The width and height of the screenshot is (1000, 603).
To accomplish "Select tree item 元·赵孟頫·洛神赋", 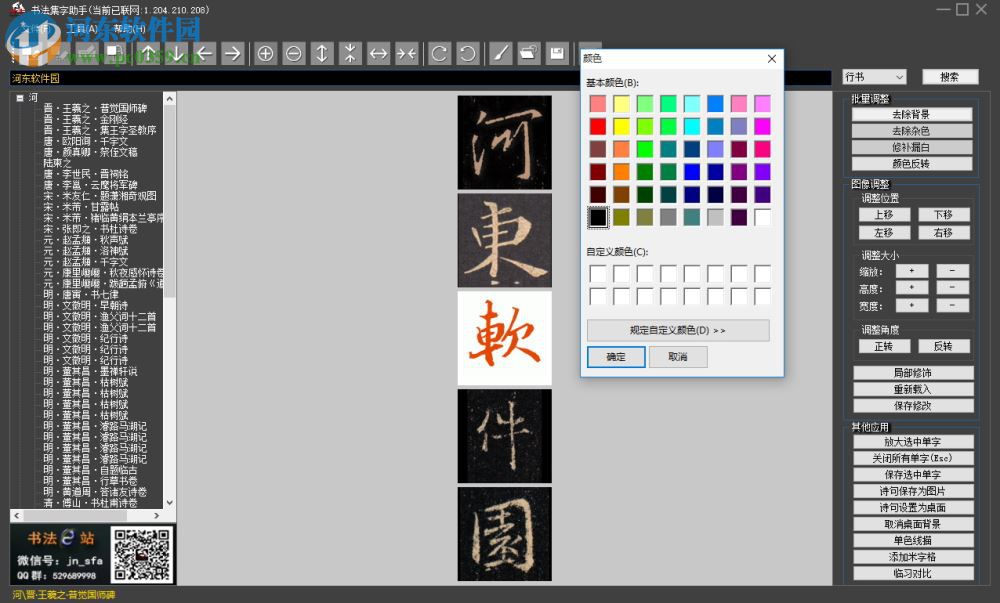I will 85,251.
